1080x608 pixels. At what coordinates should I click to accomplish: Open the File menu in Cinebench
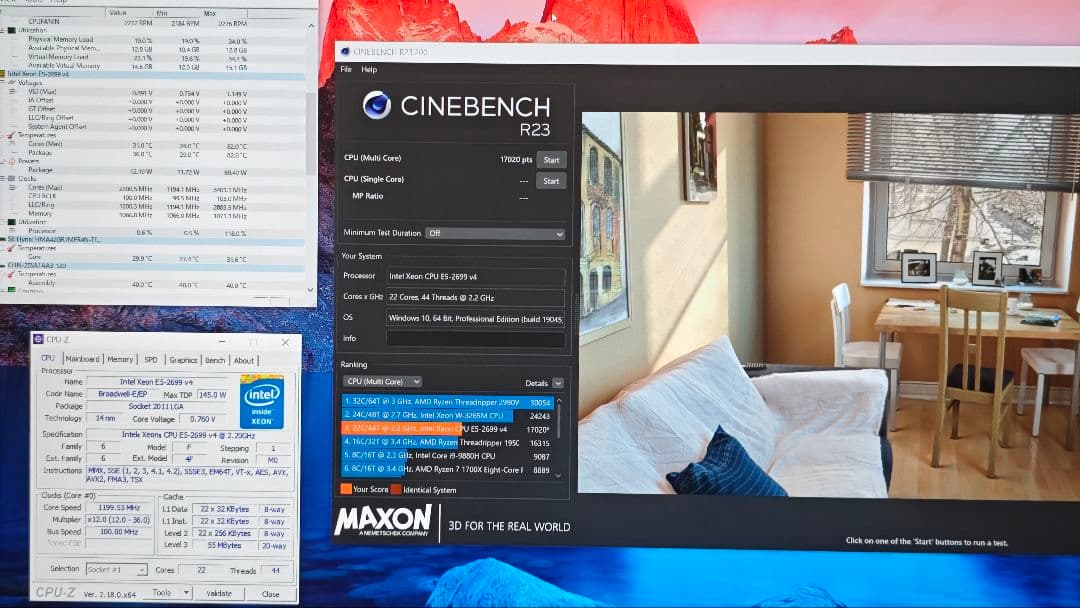tap(346, 70)
